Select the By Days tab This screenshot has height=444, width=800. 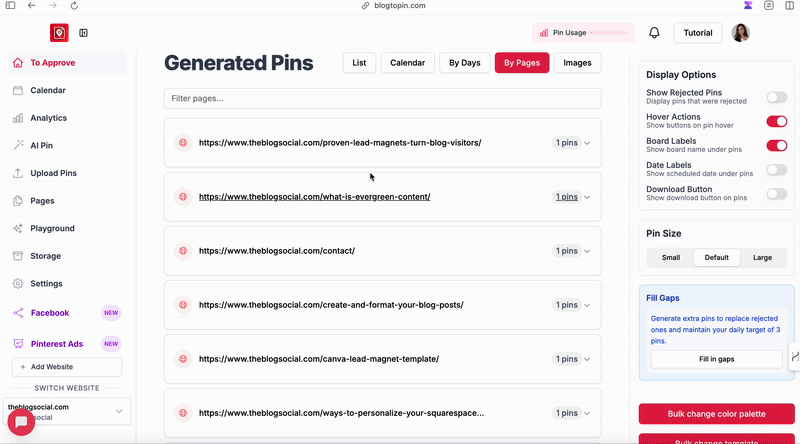(464, 63)
